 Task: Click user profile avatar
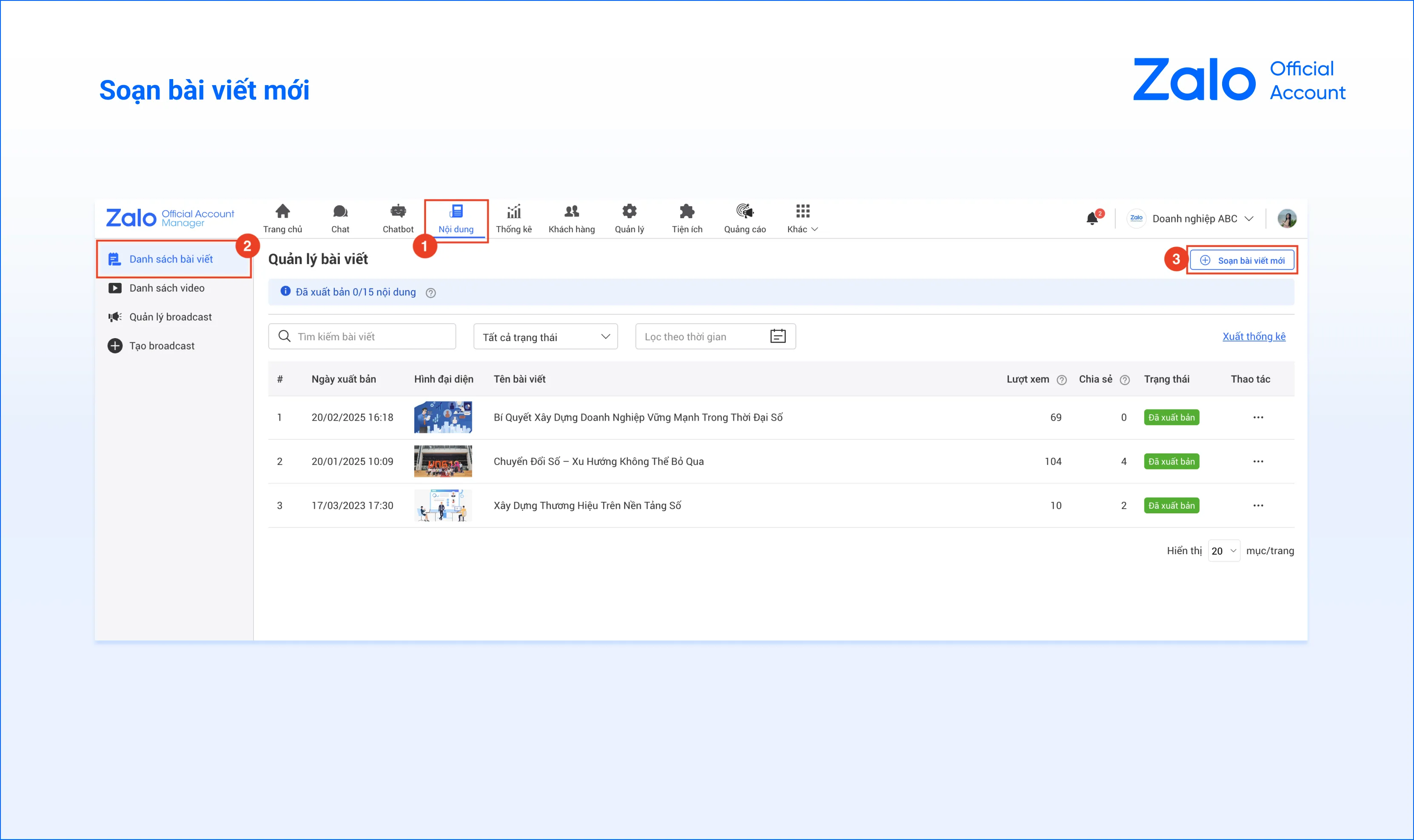click(1287, 219)
